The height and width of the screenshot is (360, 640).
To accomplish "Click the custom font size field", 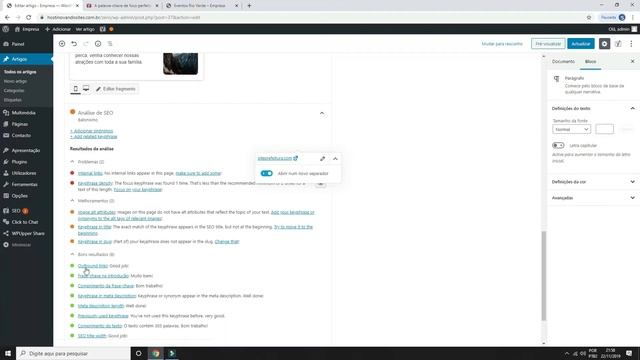I will coord(604,129).
